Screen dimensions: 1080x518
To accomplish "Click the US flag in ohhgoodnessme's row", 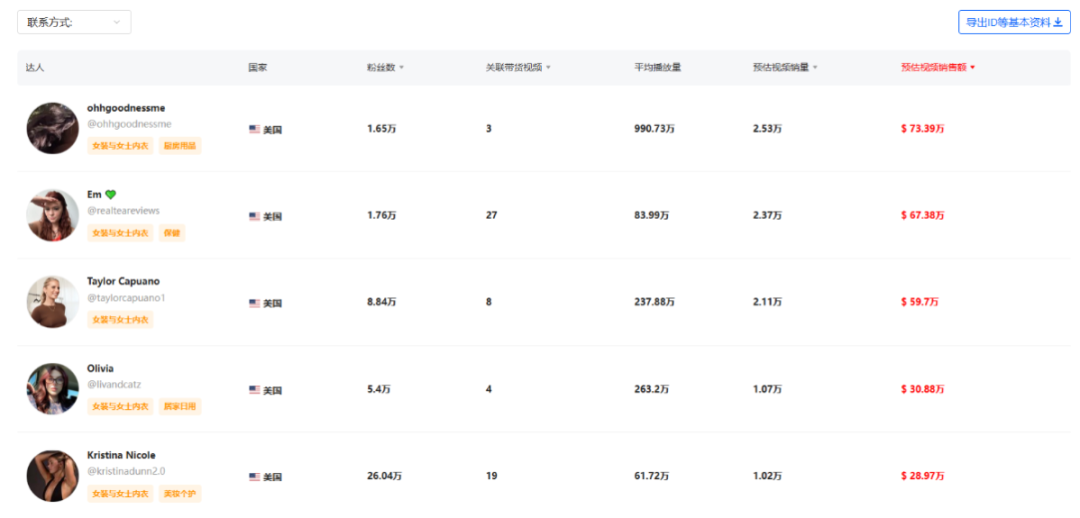I will tap(255, 129).
